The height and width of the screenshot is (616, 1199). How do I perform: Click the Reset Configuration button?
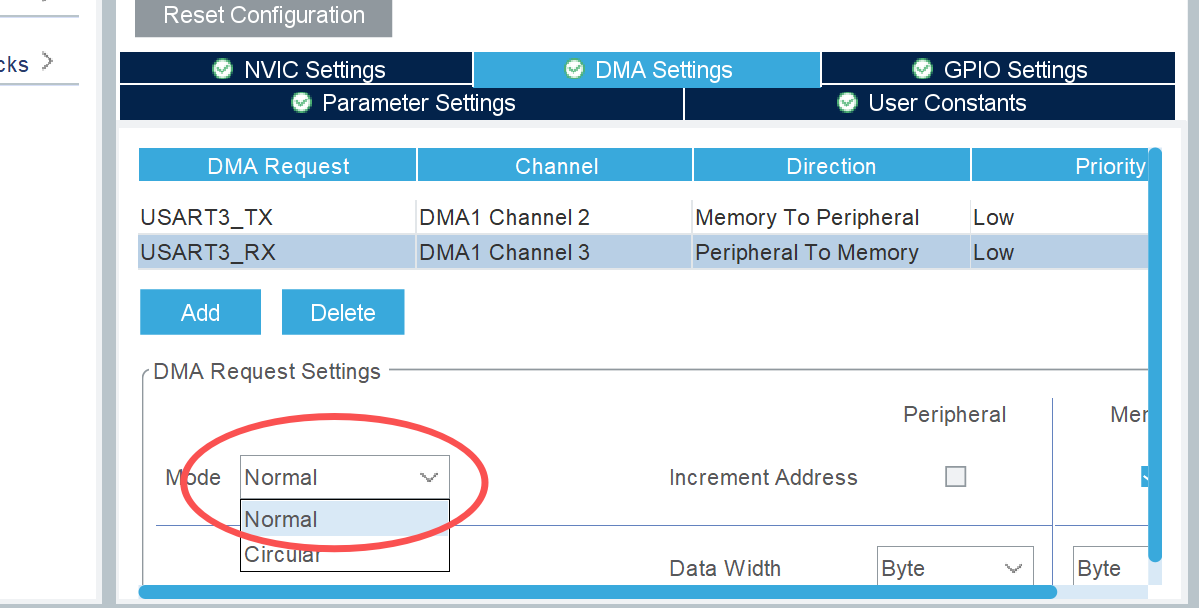pos(263,16)
